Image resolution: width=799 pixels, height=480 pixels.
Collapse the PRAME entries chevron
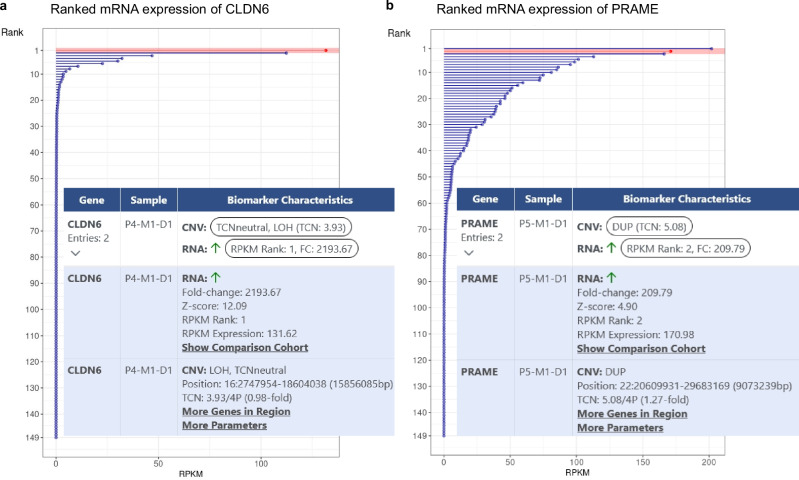point(469,252)
